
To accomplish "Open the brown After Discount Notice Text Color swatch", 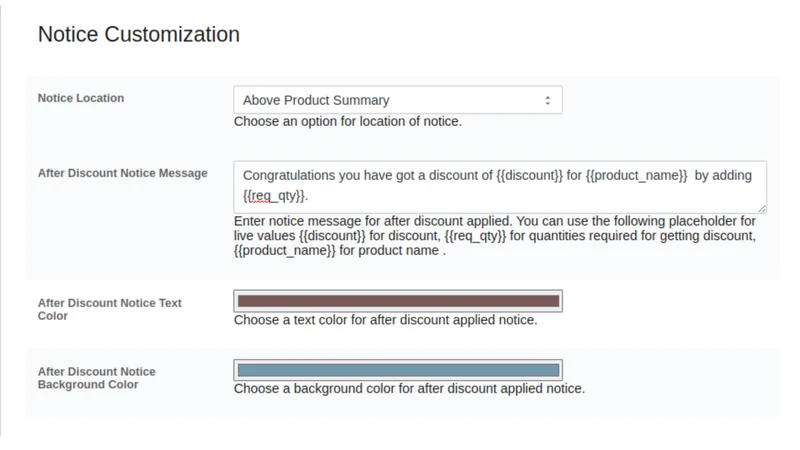I will 398,301.
